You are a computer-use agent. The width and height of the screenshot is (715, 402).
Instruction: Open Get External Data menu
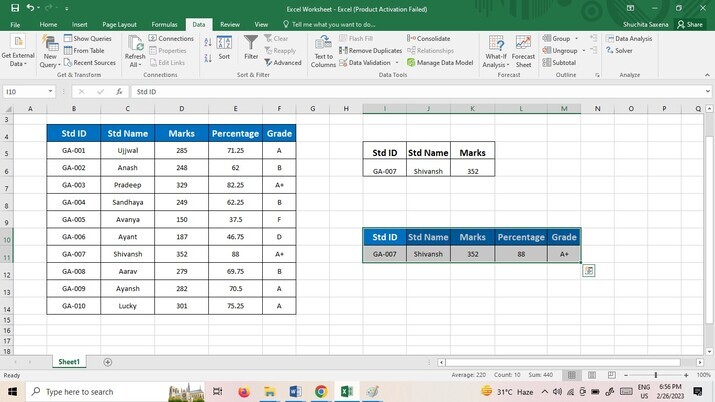[18, 51]
